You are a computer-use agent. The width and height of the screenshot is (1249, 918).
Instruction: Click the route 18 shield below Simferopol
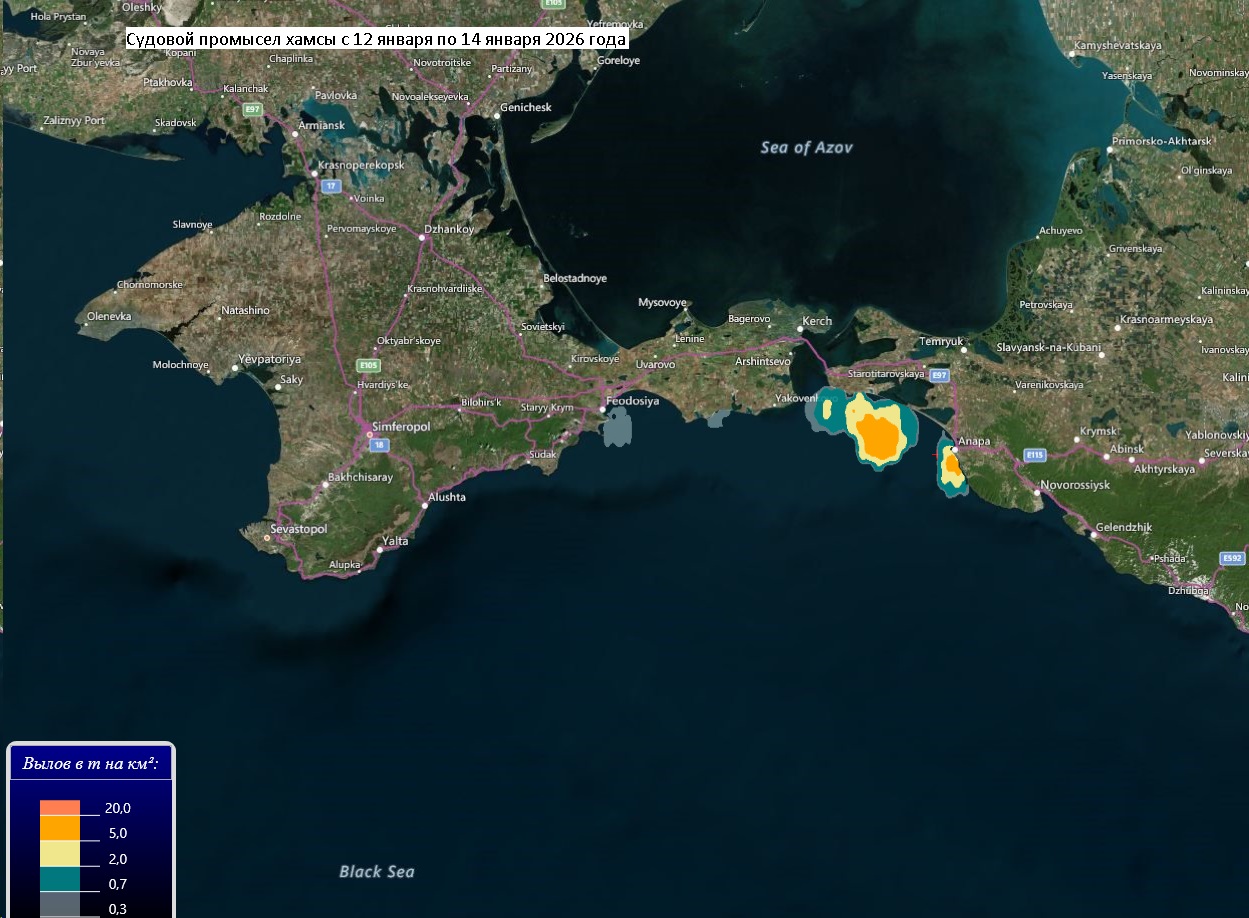point(378,445)
